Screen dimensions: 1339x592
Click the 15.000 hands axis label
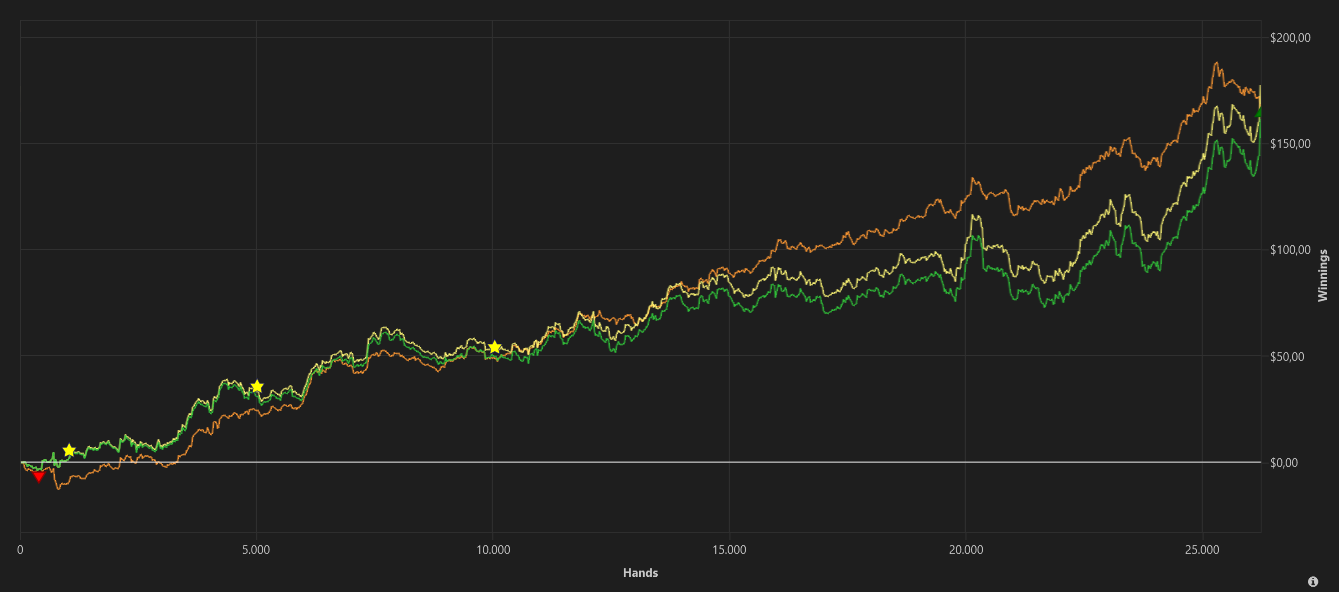tap(729, 550)
